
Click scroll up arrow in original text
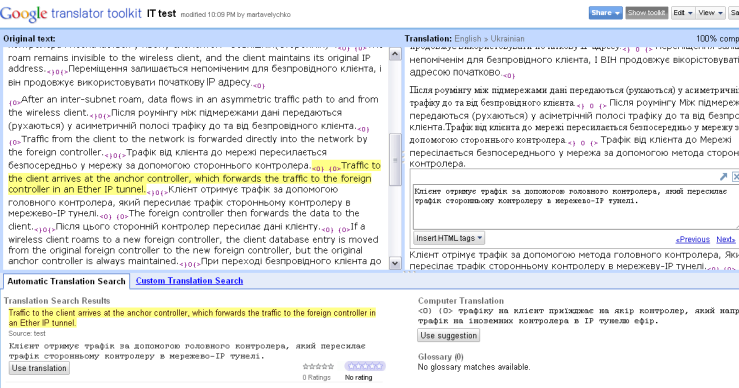395,54
